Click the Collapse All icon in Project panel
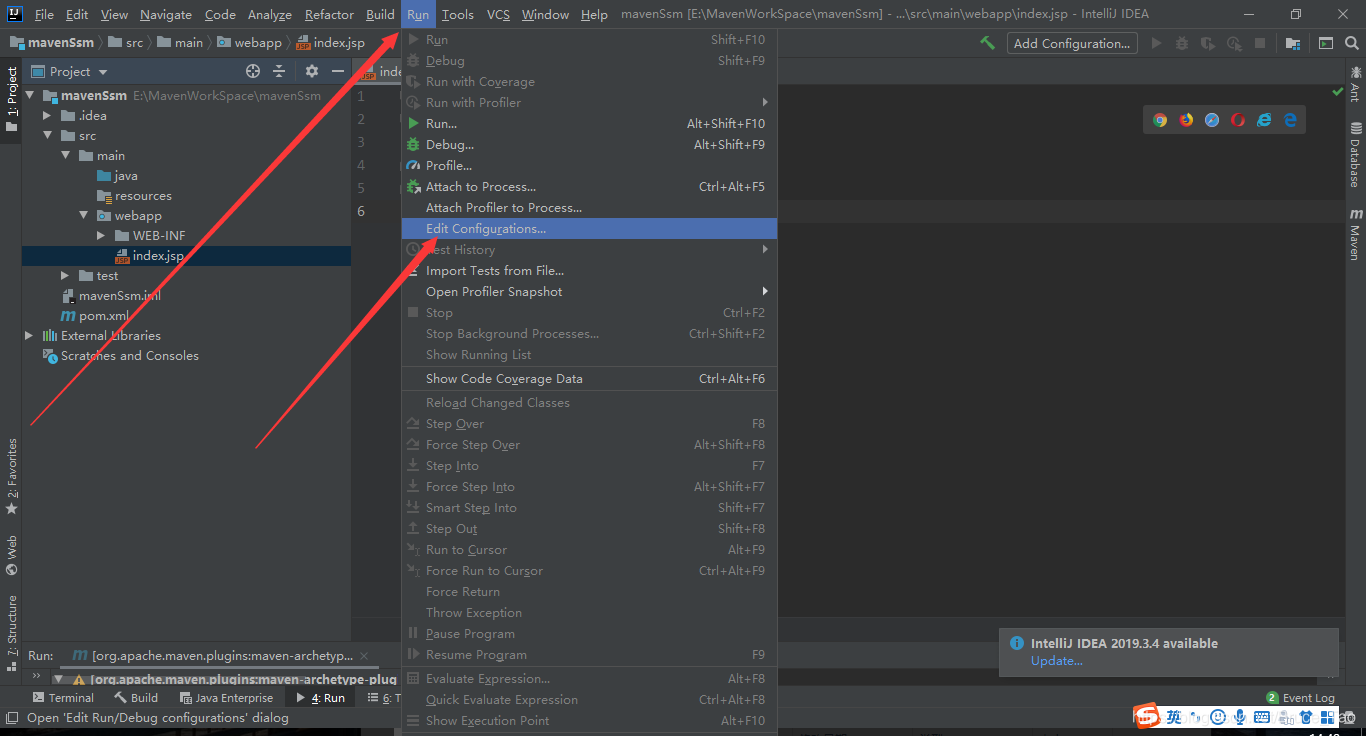The height and width of the screenshot is (736, 1366). tap(279, 71)
